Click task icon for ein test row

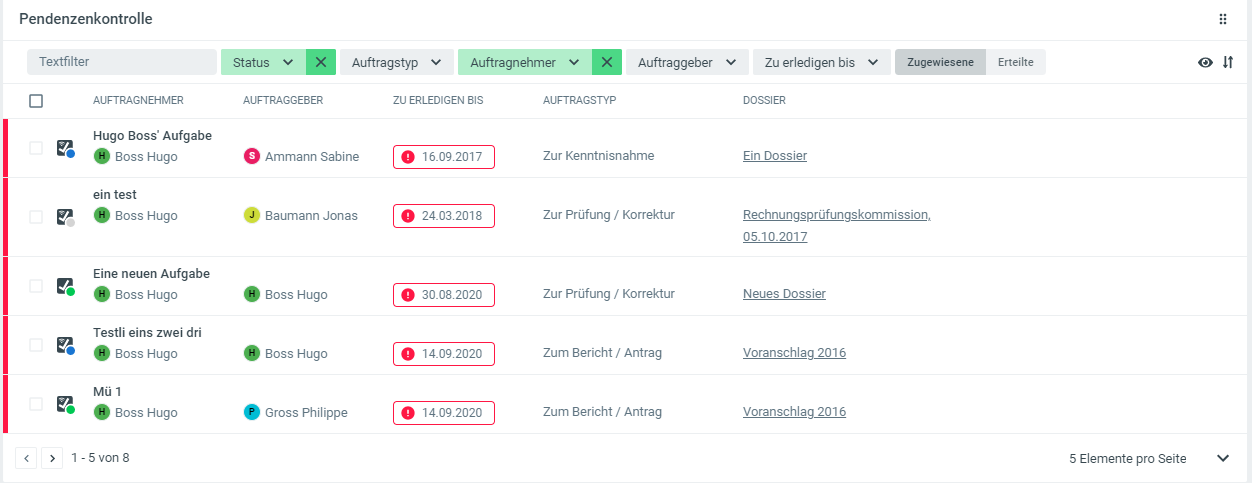click(65, 216)
